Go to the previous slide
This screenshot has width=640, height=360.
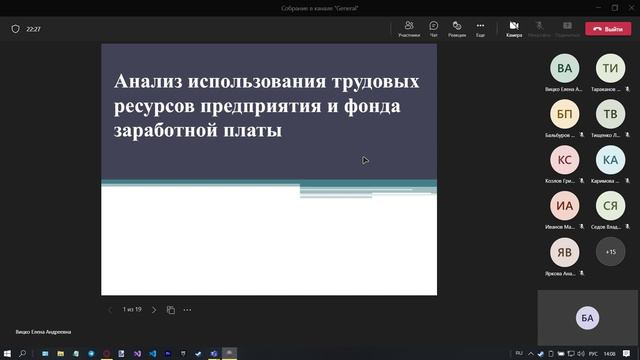tap(109, 310)
